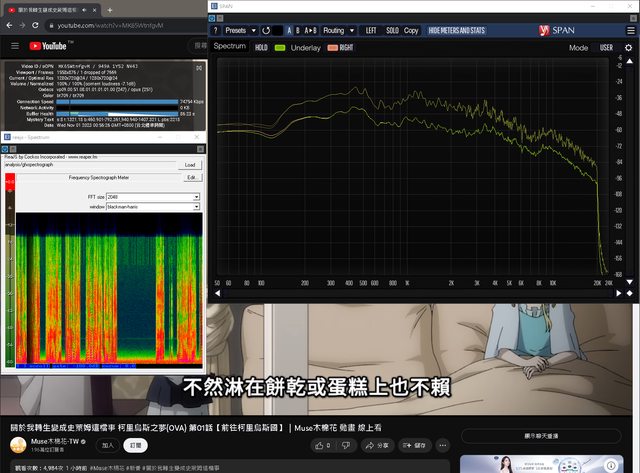Screen dimensions: 640x473
Task: Mute the tab via its speaker icon
Action: [x=84, y=10]
